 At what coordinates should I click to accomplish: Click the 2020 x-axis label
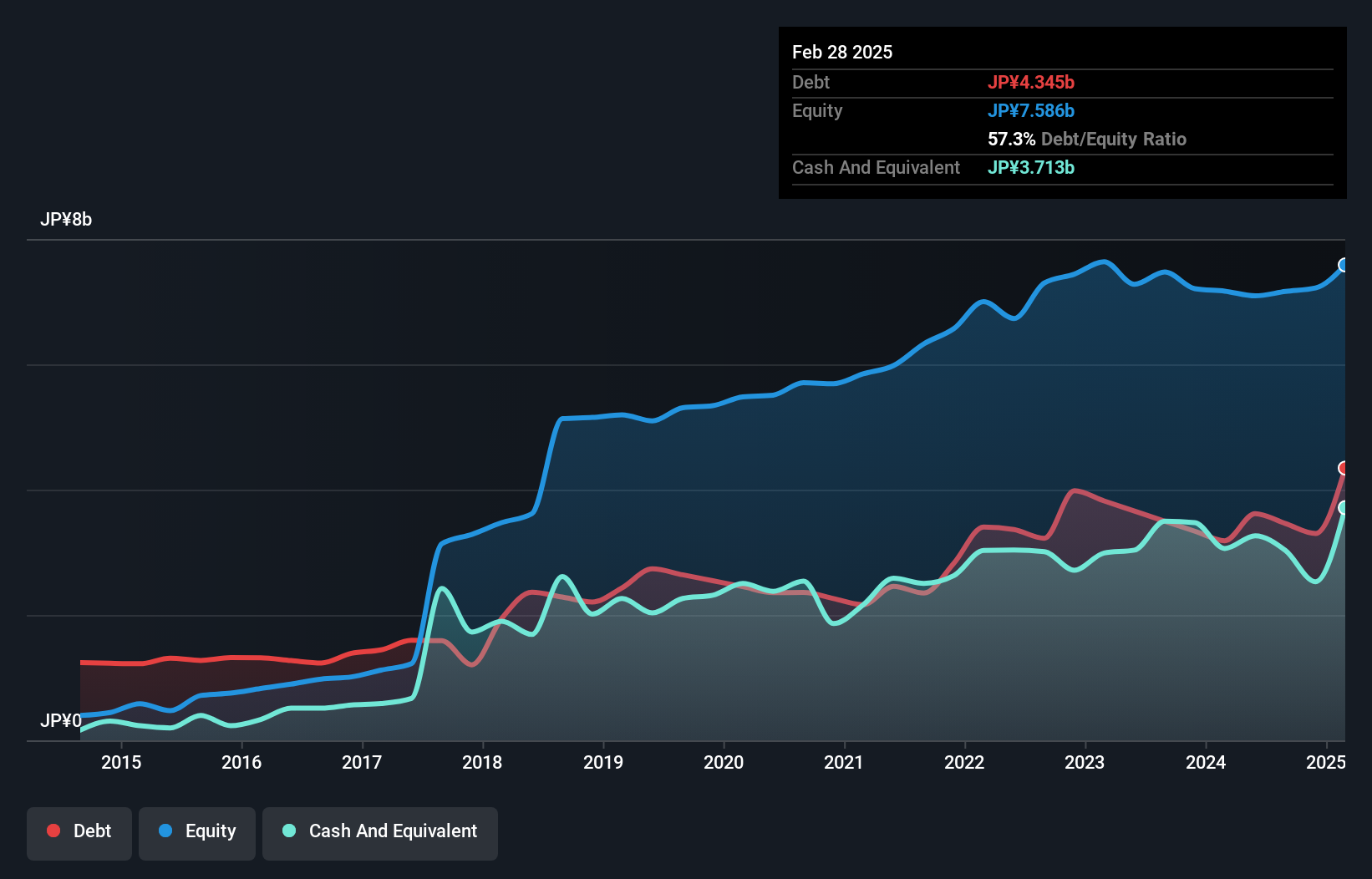coord(724,762)
